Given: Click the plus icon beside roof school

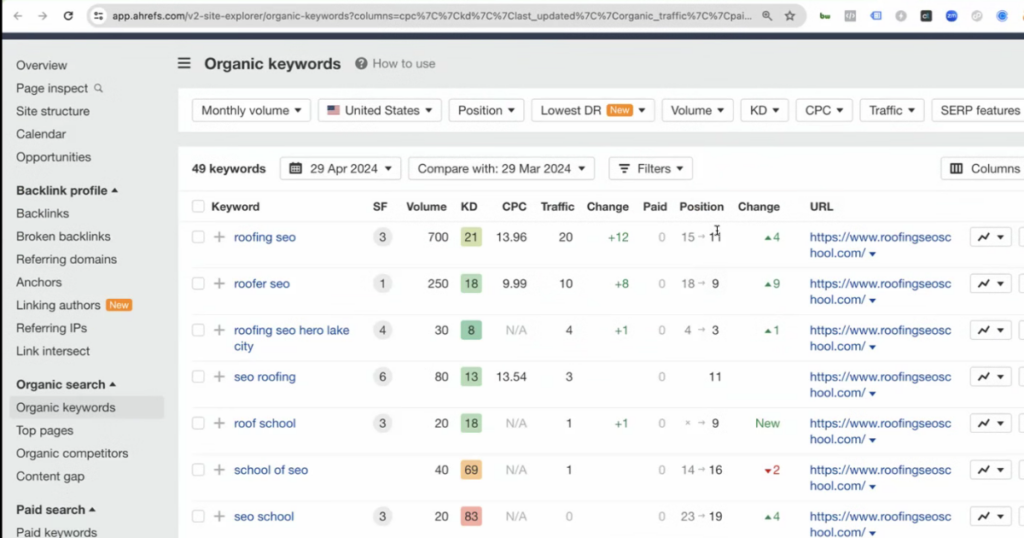Looking at the screenshot, I should point(219,423).
